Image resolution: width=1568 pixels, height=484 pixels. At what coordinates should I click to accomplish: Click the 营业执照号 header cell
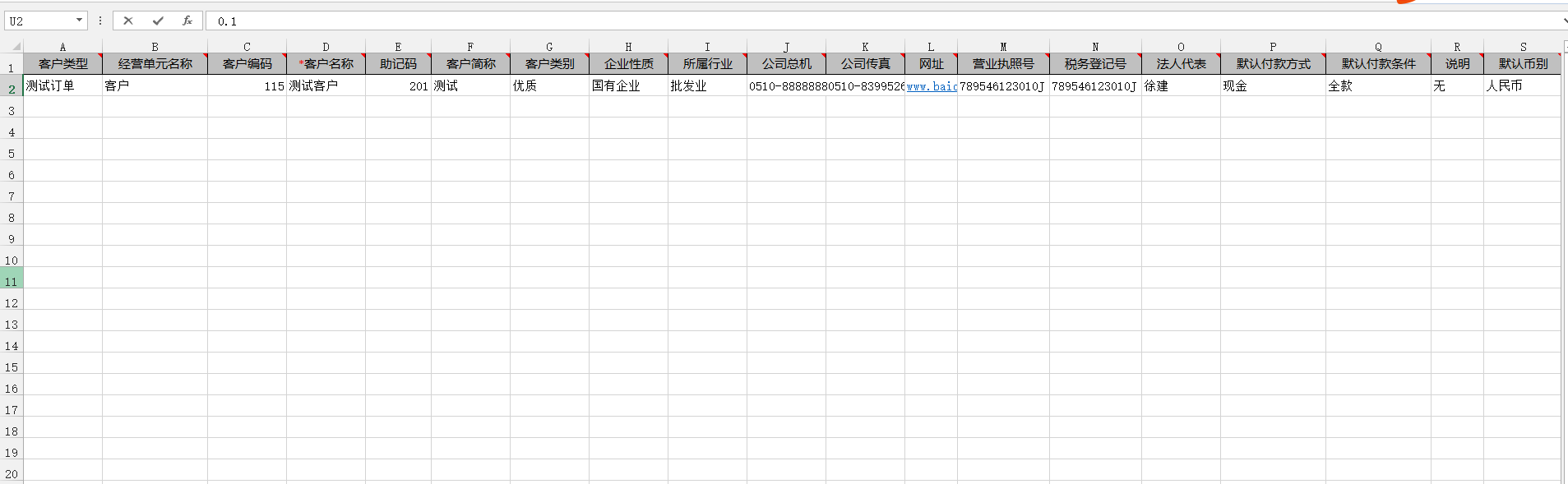tap(1003, 63)
